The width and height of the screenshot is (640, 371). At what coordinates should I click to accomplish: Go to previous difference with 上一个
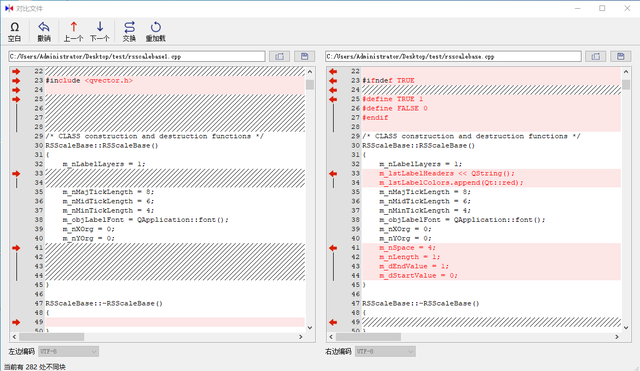(x=73, y=31)
